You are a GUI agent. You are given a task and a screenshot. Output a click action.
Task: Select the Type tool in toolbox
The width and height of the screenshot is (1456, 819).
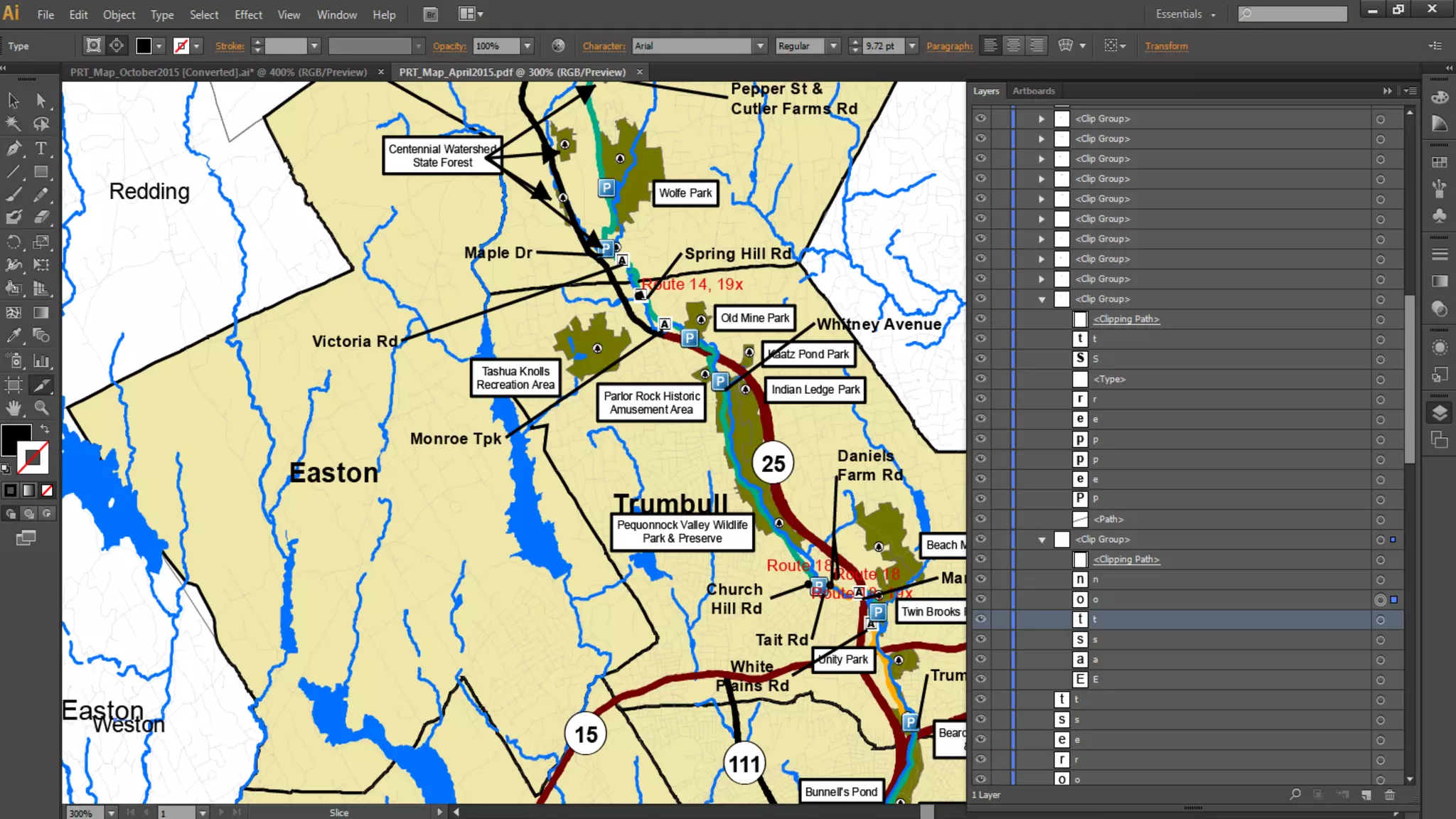(x=41, y=148)
